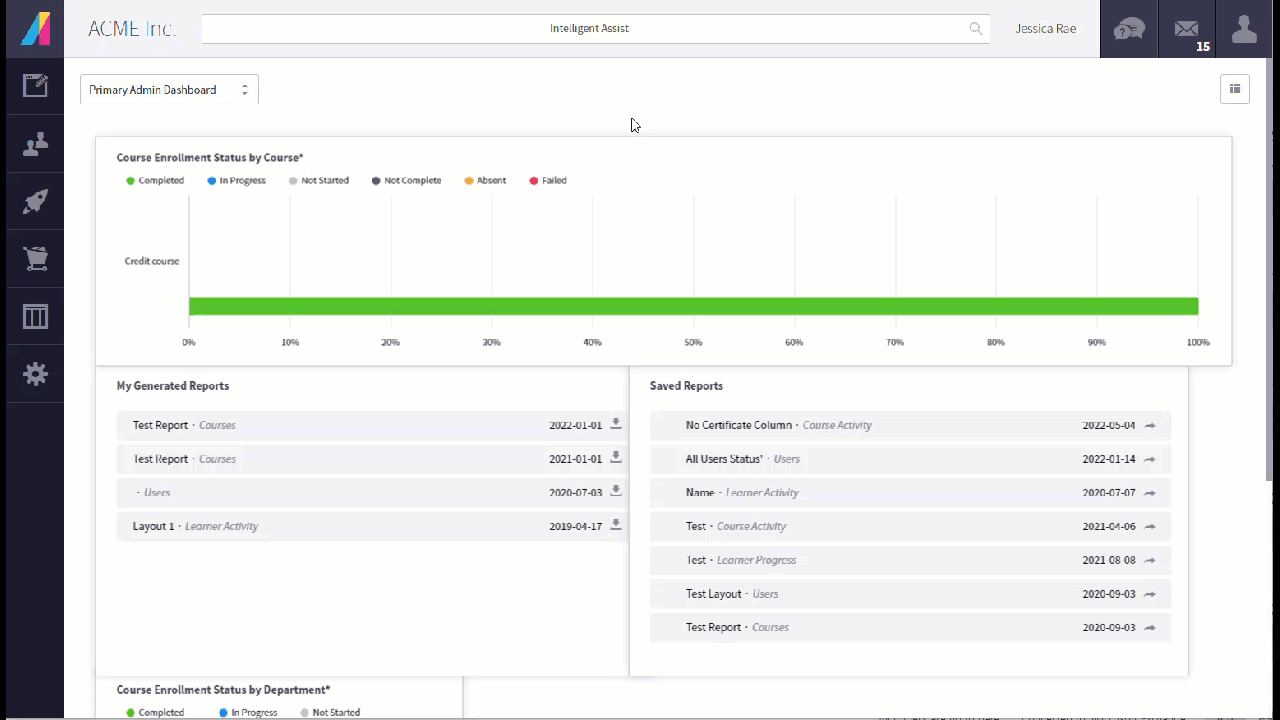Image resolution: width=1280 pixels, height=720 pixels.
Task: Click the colorful app logo icon
Action: click(35, 28)
